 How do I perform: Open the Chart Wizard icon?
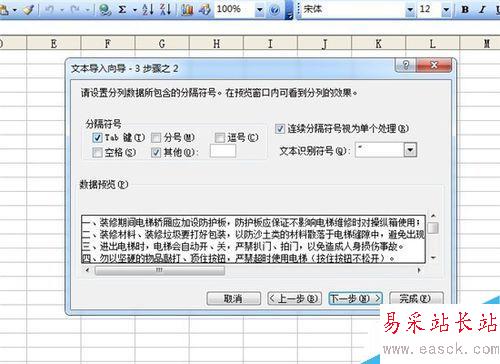click(x=187, y=9)
